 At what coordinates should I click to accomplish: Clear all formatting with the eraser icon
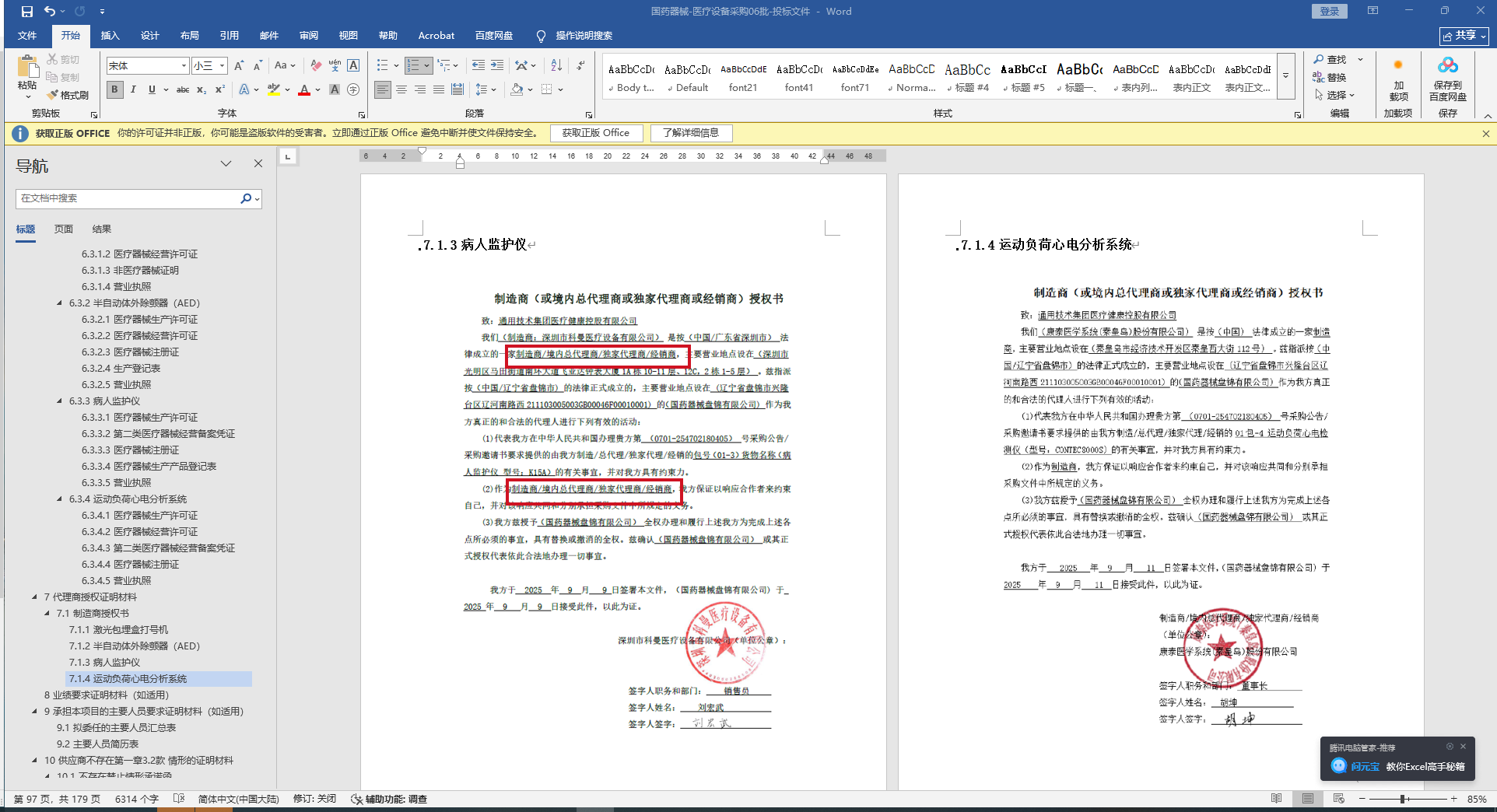(x=316, y=66)
